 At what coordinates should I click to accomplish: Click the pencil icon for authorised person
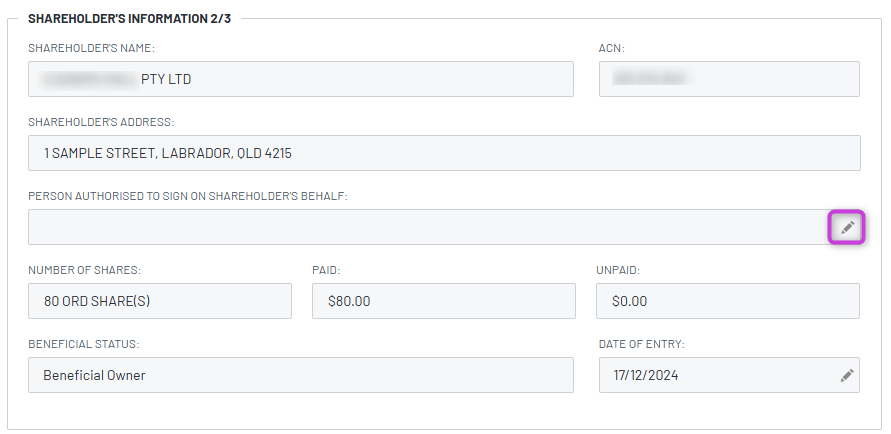click(x=847, y=227)
